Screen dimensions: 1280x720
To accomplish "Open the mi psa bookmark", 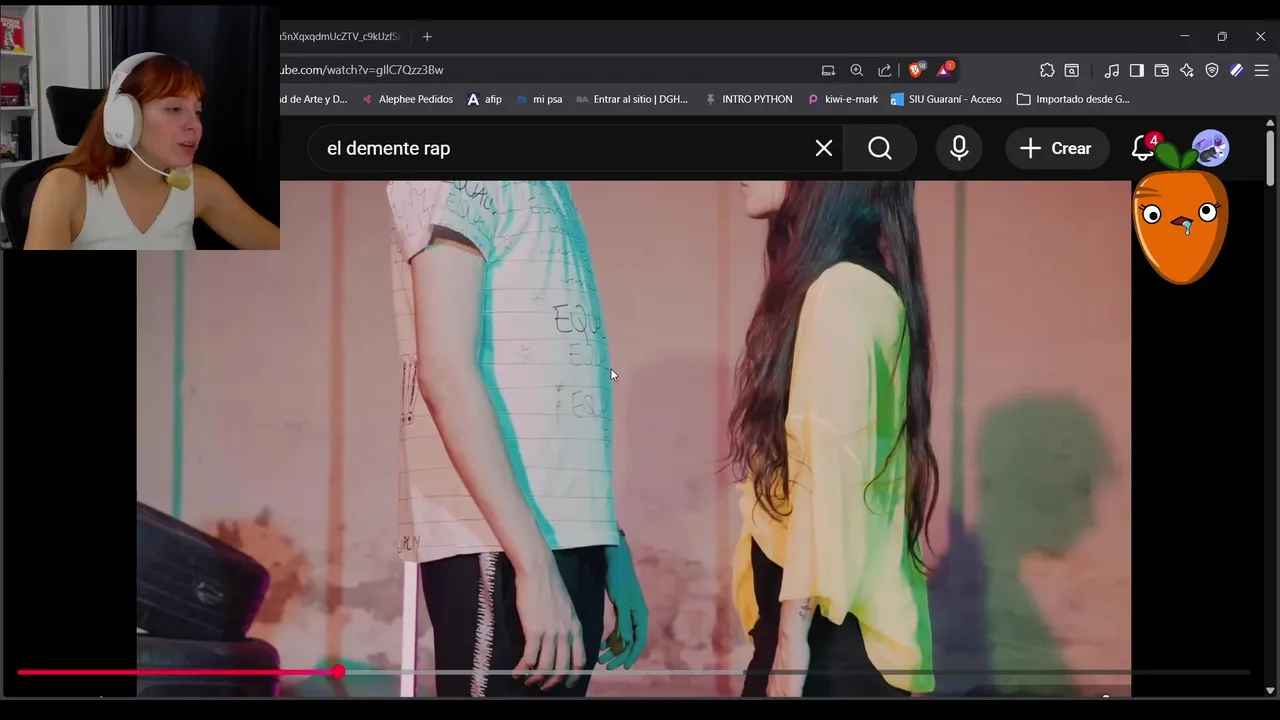I will click(x=539, y=99).
